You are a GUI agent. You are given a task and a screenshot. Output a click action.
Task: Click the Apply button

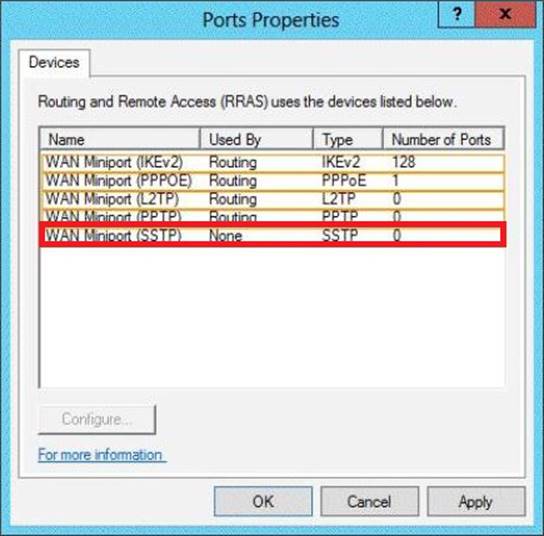pos(476,501)
